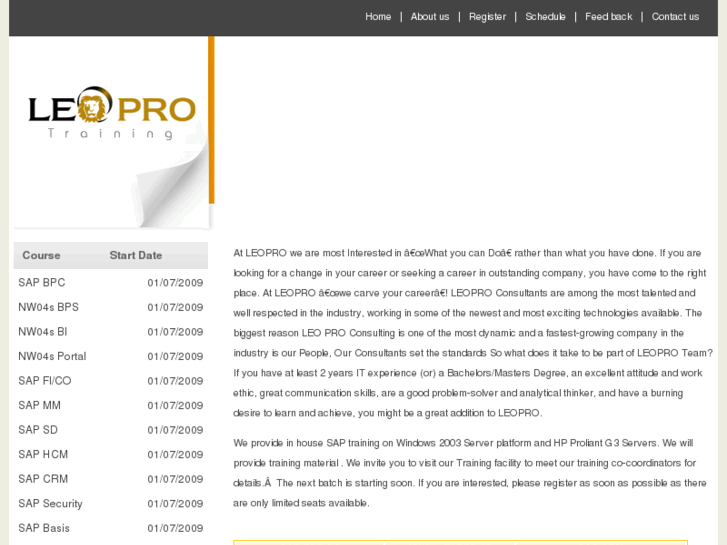Select the SAP MM course

point(39,405)
